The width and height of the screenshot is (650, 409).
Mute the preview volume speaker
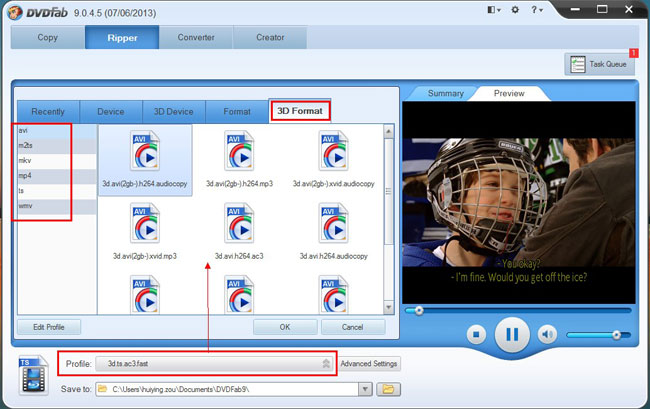[x=547, y=334]
